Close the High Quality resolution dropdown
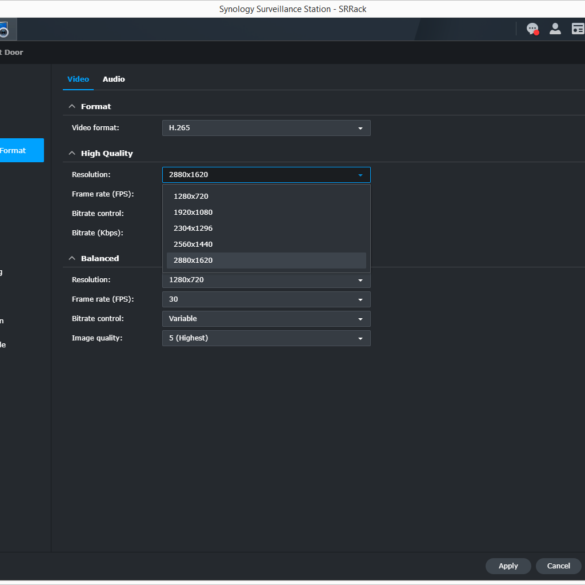 click(266, 175)
